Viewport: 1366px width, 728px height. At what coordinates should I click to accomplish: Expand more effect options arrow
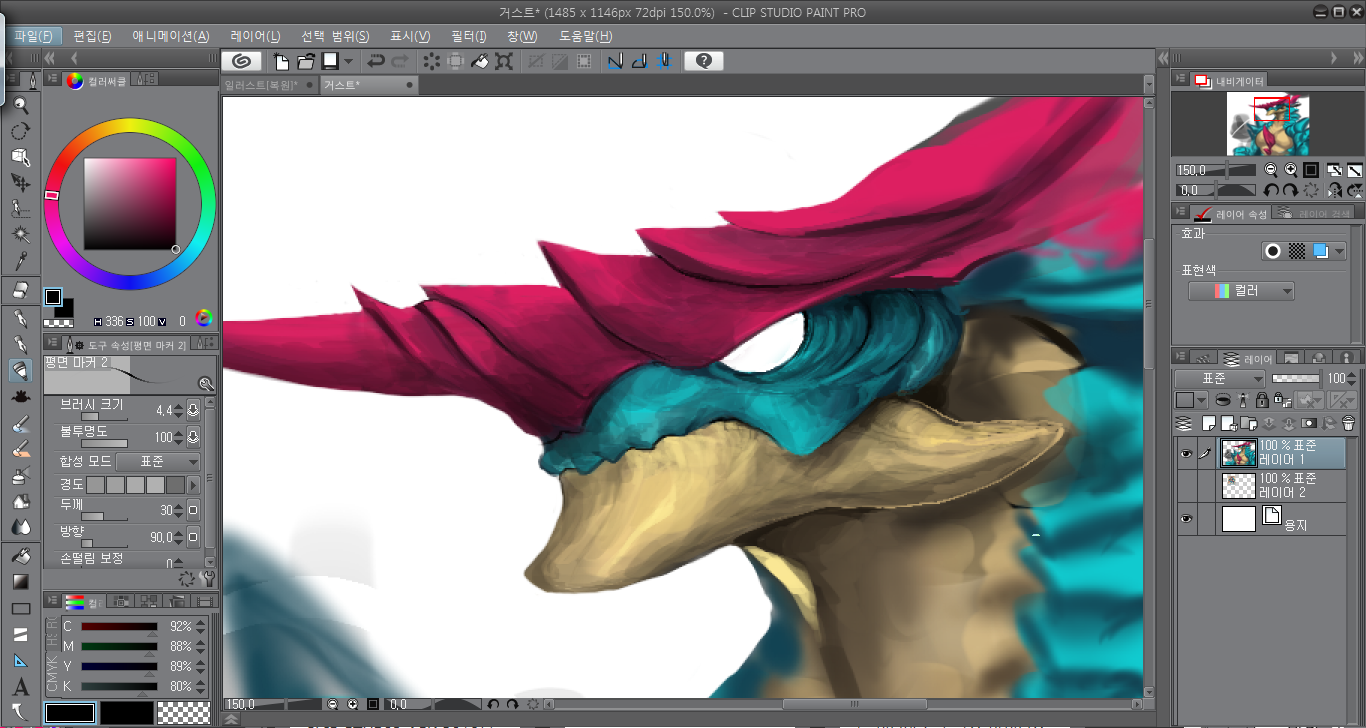tap(1339, 251)
